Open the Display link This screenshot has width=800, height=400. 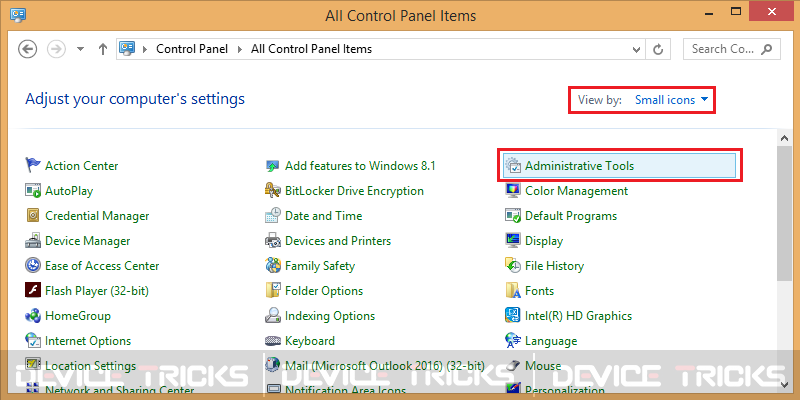[x=544, y=240]
